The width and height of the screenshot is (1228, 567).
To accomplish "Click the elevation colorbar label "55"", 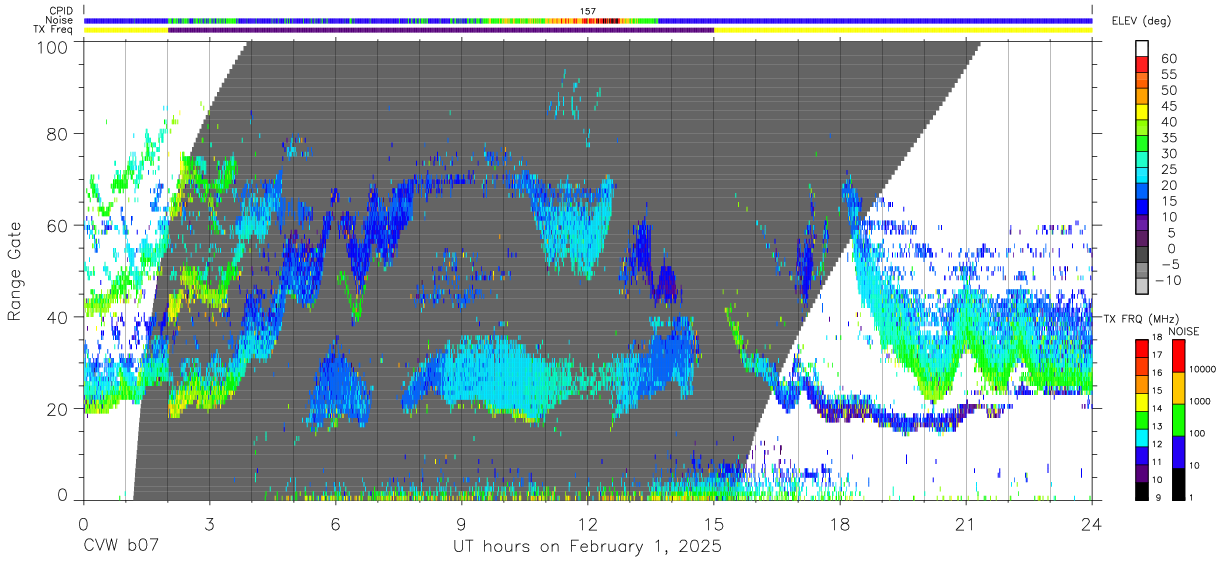I will [x=1170, y=74].
